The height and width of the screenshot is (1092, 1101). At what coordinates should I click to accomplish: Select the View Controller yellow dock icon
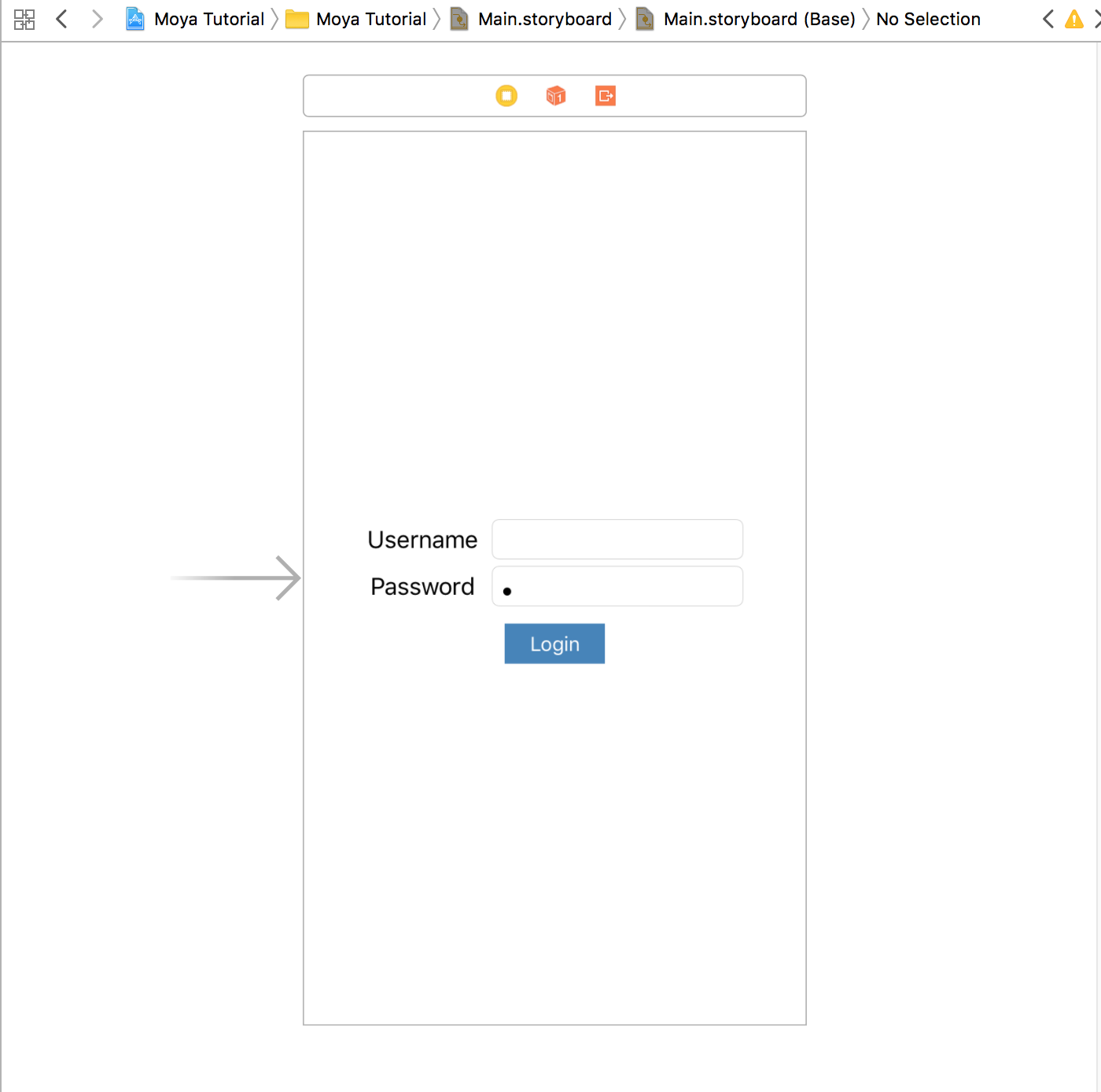click(506, 96)
